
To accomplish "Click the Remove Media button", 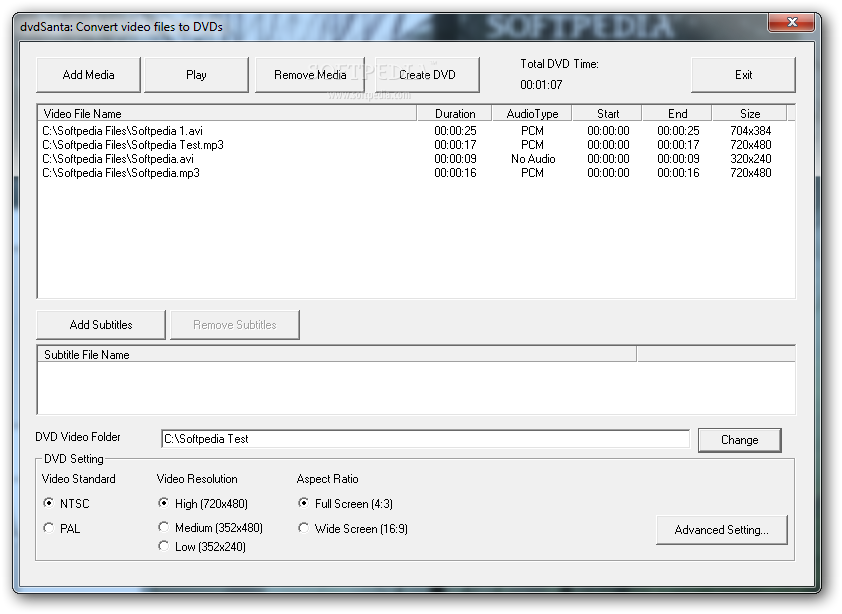I will pyautogui.click(x=310, y=75).
